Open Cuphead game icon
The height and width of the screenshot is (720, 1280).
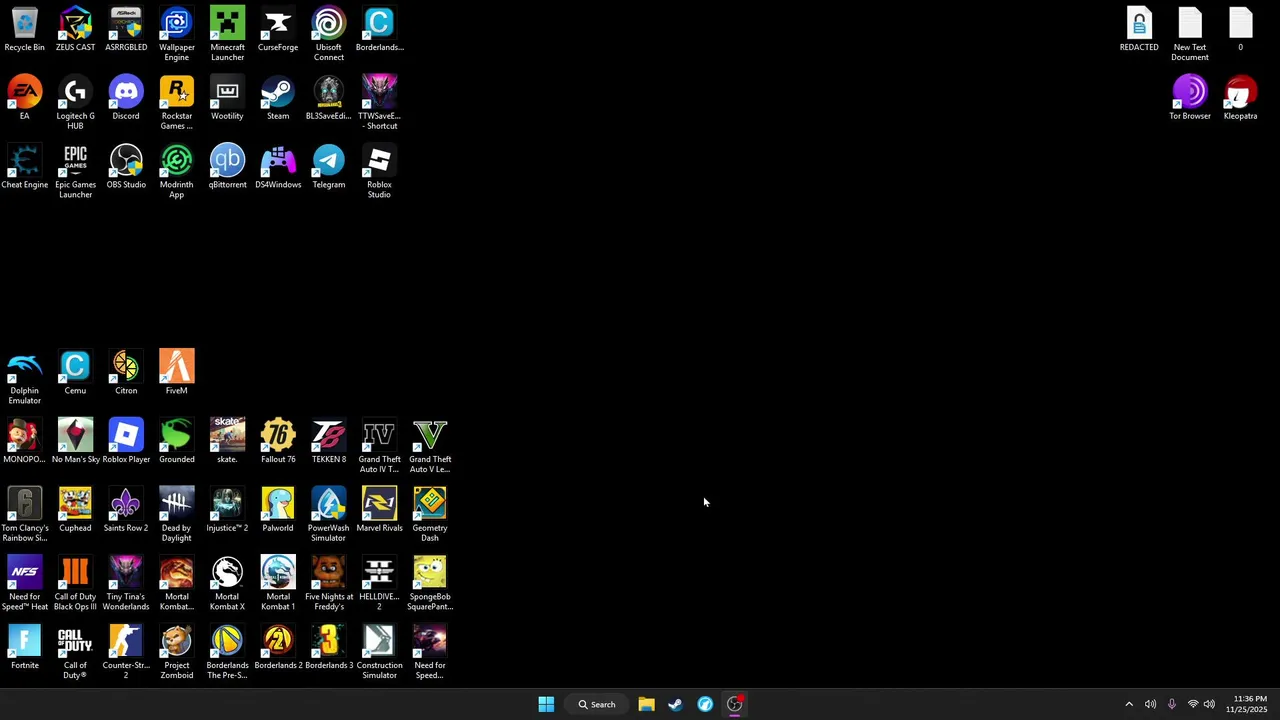(75, 511)
